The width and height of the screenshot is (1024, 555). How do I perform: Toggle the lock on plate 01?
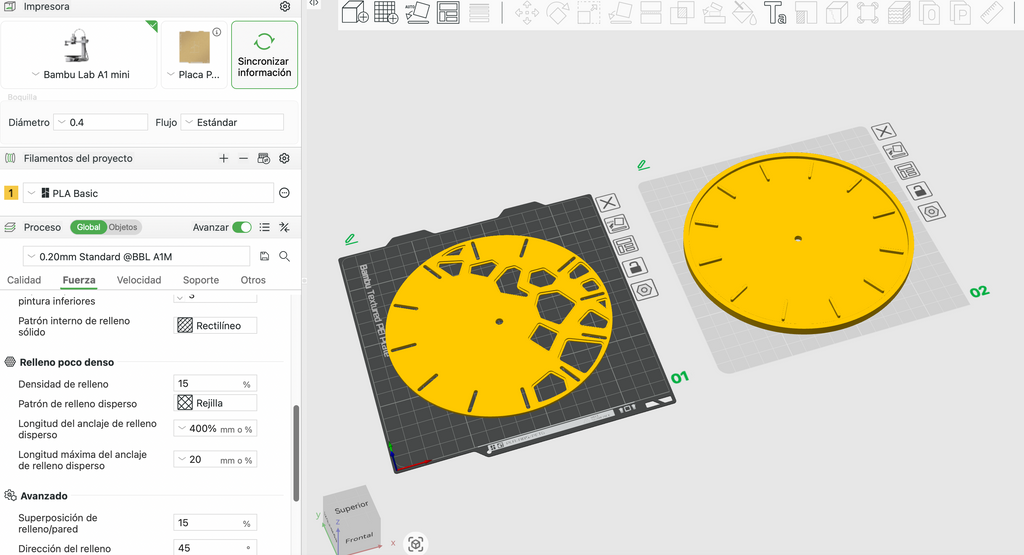(x=635, y=267)
